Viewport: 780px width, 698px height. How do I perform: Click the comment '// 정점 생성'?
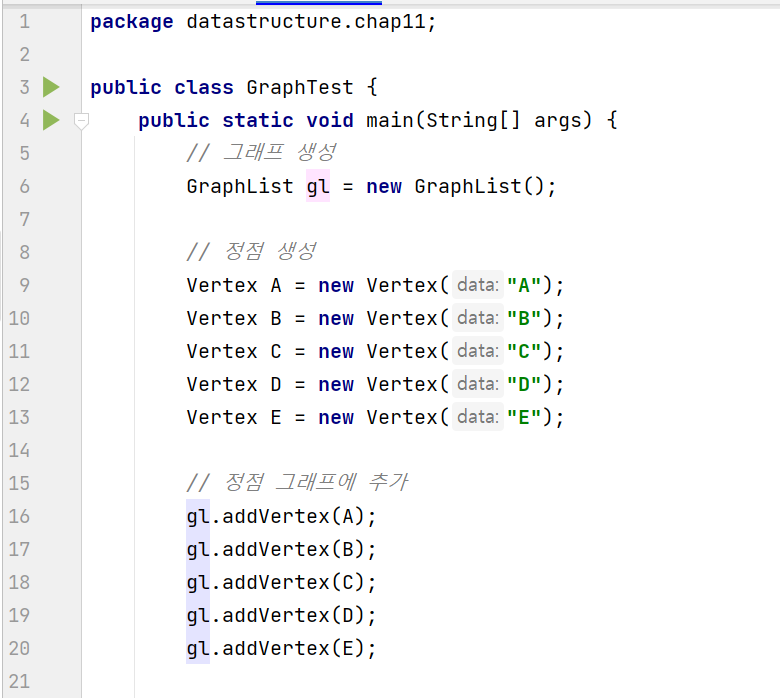pos(252,251)
